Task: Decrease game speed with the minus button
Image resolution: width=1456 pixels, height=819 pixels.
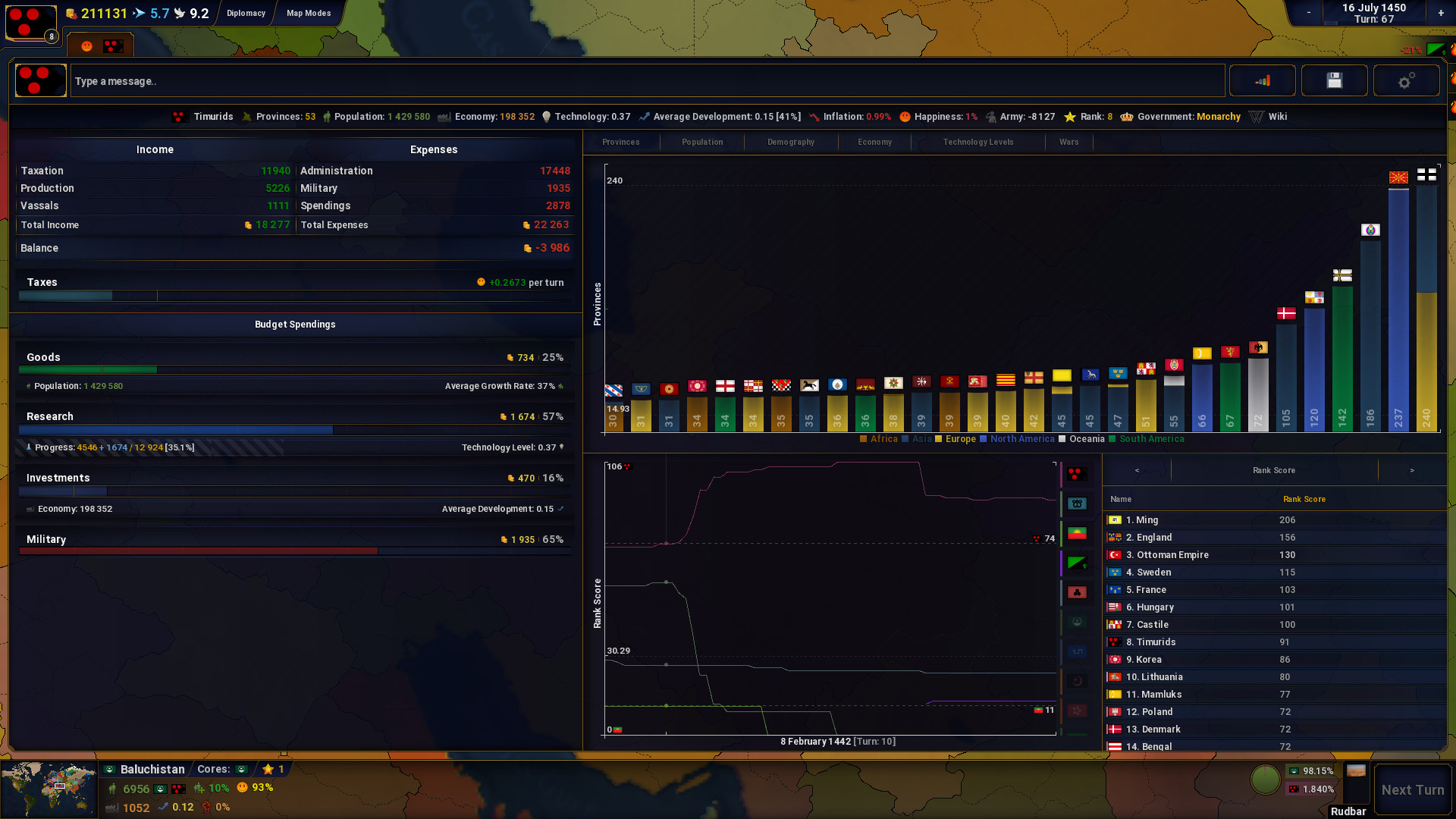Action: [x=1308, y=13]
